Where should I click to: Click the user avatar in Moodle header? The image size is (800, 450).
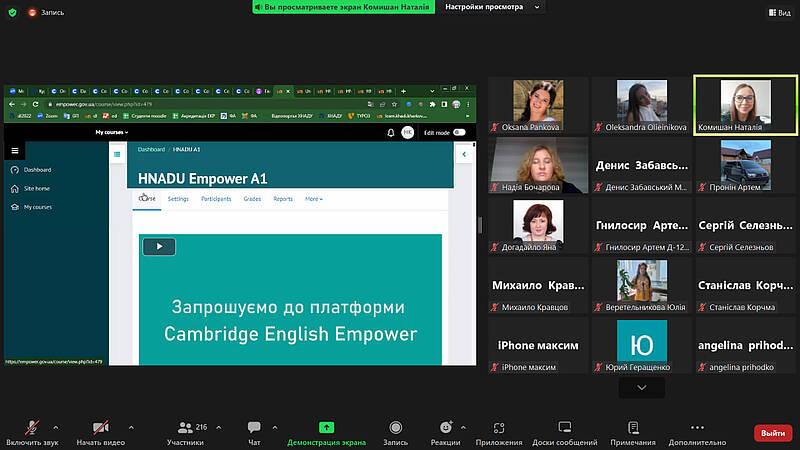408,133
